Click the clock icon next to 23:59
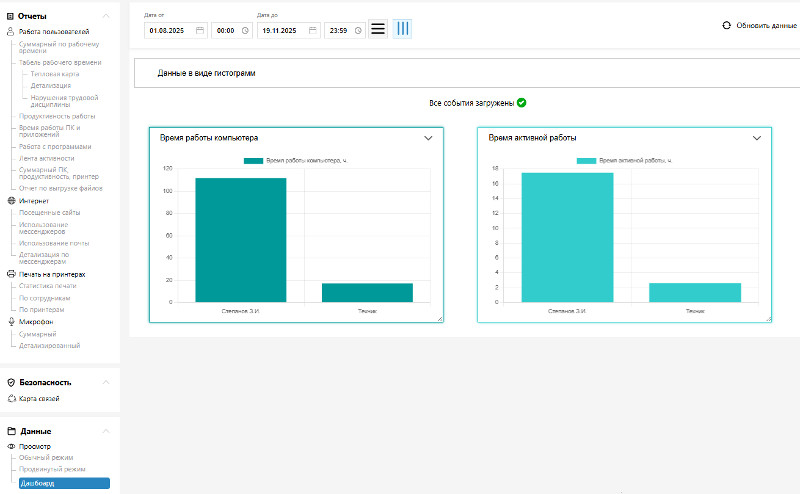800x494 pixels. pyautogui.click(x=357, y=31)
